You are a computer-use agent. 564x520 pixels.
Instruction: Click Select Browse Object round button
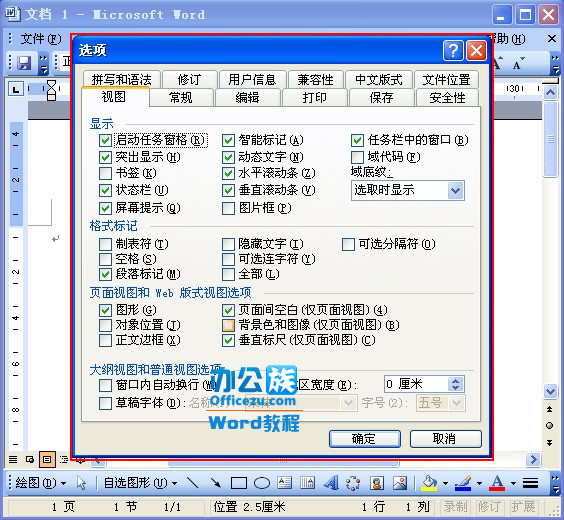[549, 426]
